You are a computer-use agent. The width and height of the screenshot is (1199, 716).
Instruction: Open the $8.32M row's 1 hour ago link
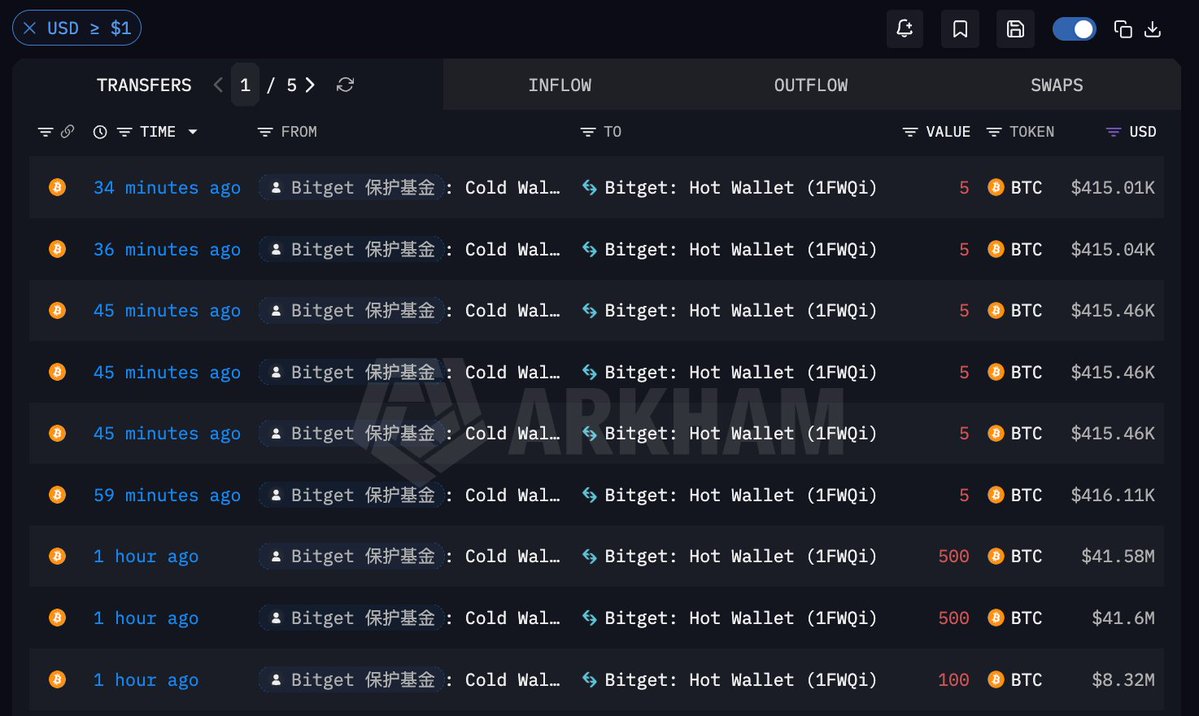coord(145,679)
